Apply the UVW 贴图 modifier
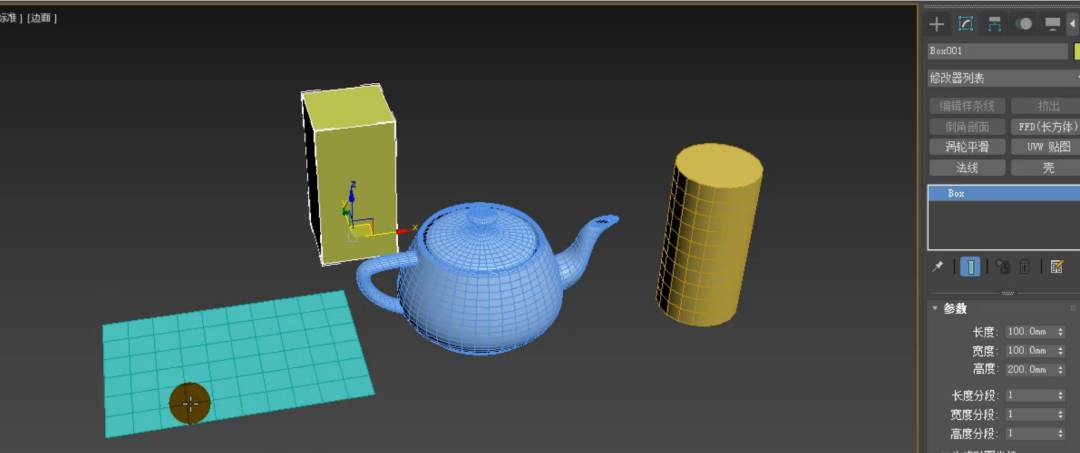This screenshot has height=453, width=1080. tap(1045, 147)
